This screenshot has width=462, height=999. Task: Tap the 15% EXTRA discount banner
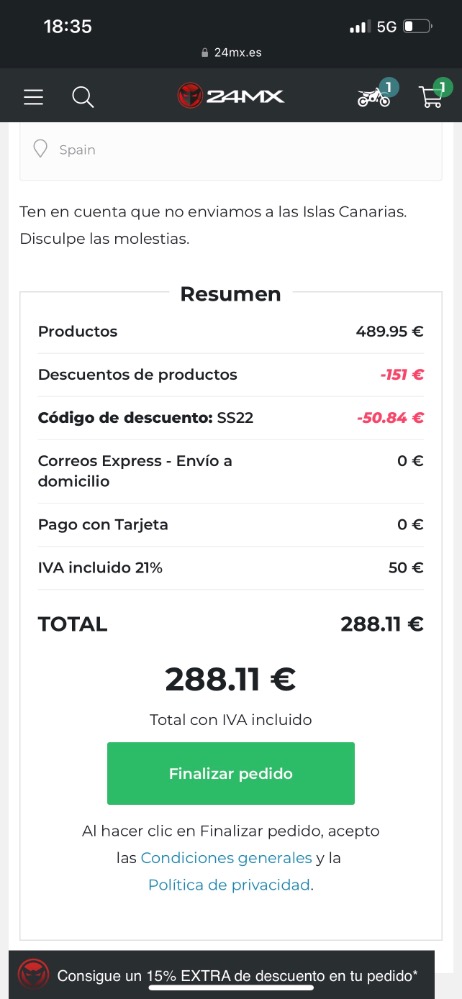222,975
